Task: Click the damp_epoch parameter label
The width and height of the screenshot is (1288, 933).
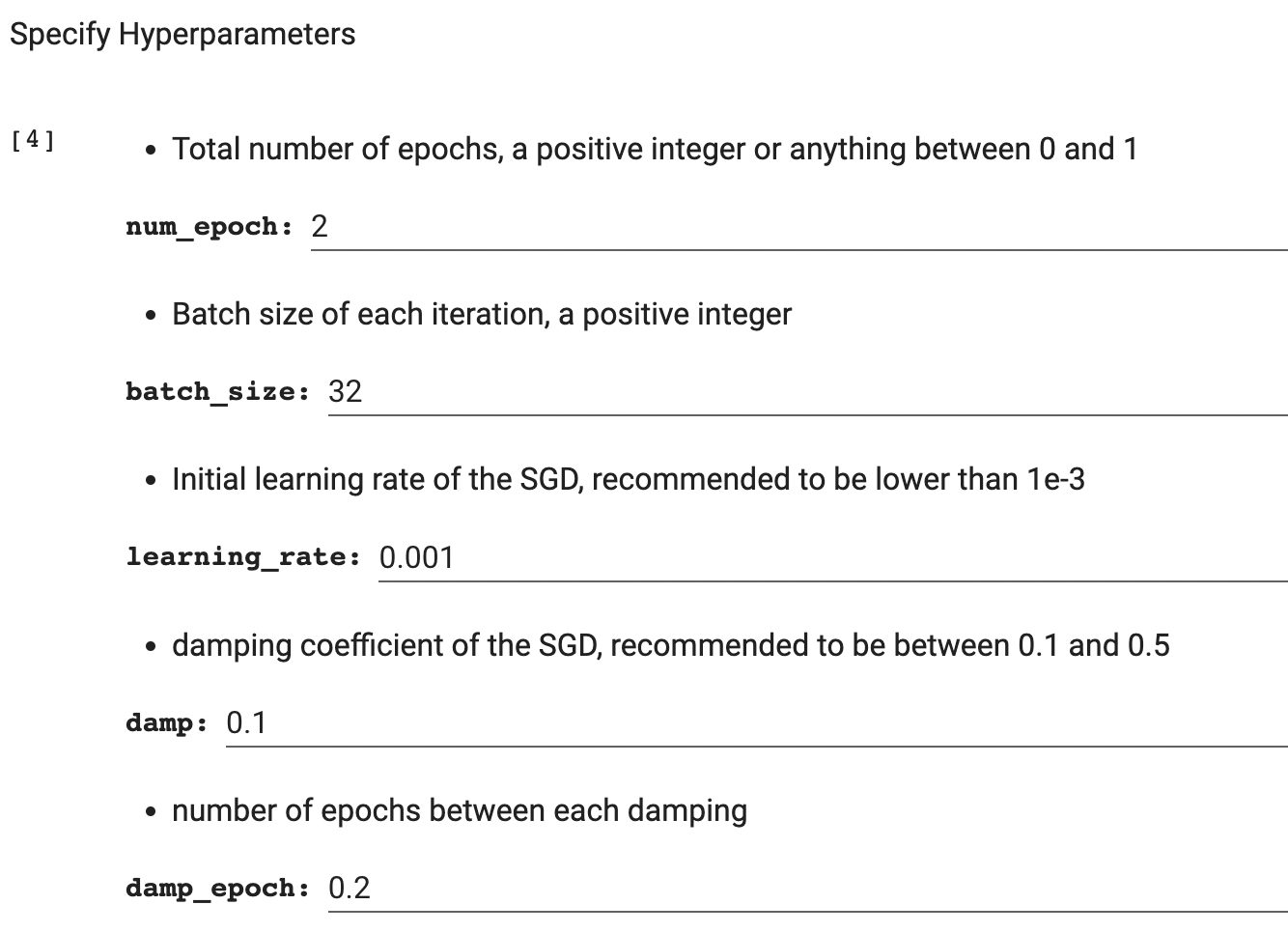Action: (x=218, y=888)
